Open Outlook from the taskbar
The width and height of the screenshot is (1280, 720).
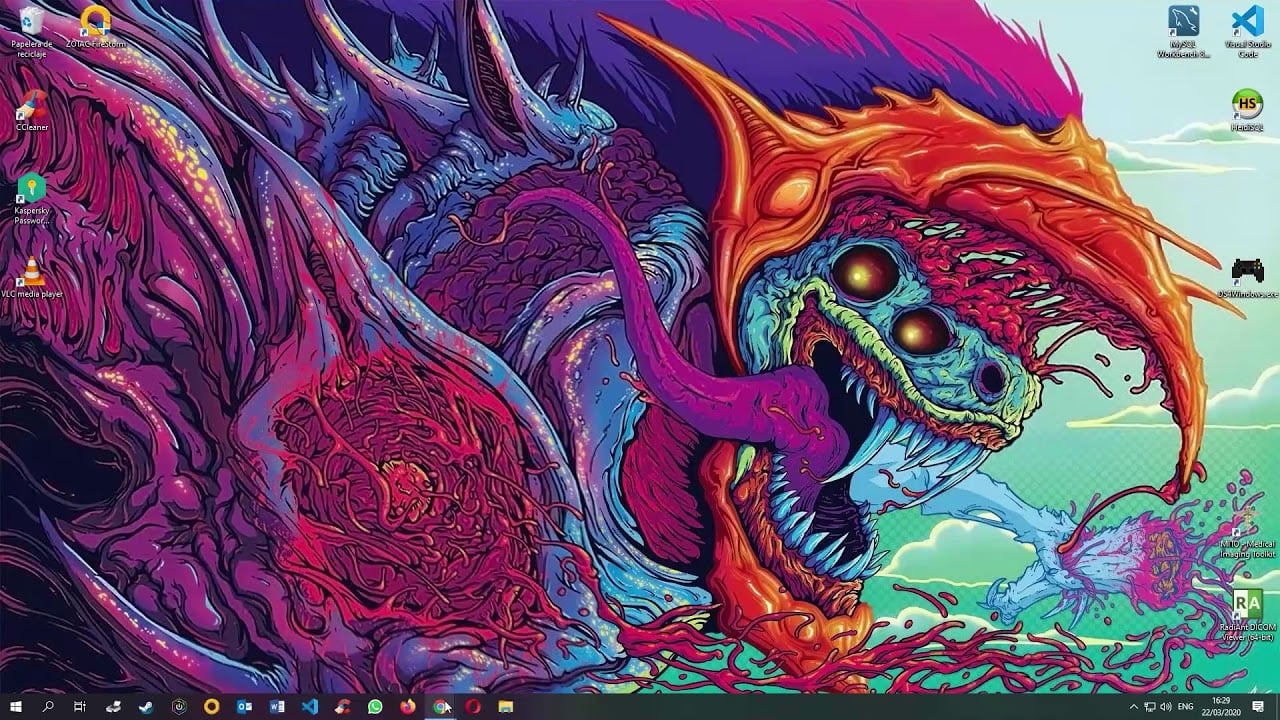point(244,706)
